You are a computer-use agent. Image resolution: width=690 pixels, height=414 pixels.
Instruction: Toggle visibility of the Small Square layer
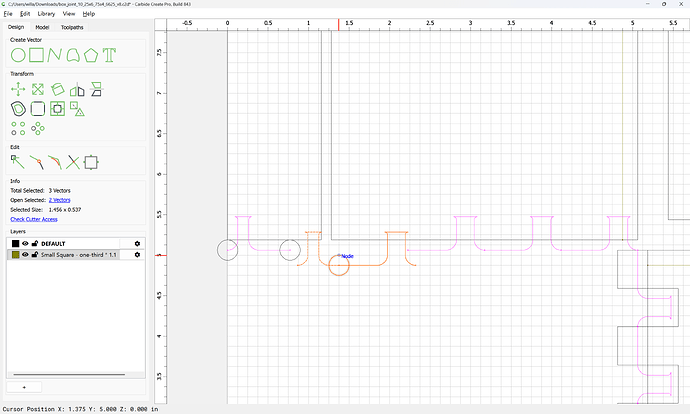[25, 255]
